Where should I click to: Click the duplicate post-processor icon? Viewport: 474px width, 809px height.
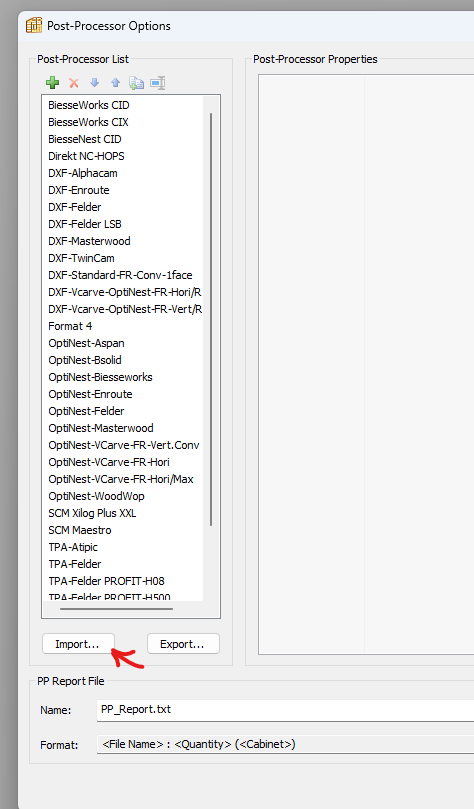click(x=136, y=83)
